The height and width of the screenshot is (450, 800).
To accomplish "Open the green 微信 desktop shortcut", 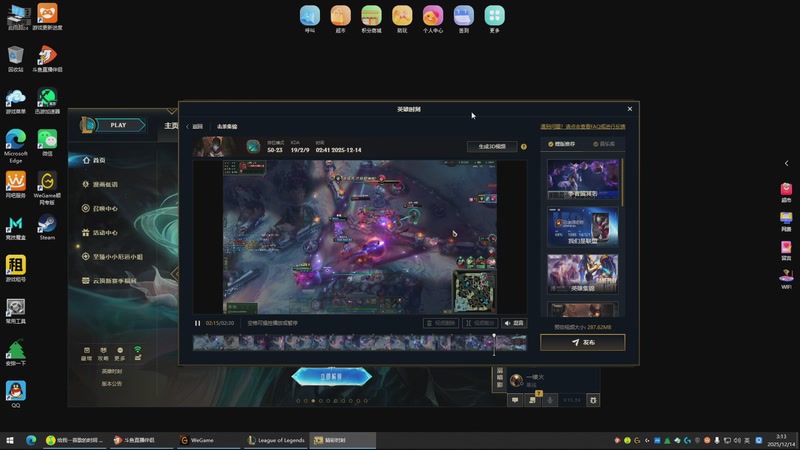I will (x=47, y=142).
